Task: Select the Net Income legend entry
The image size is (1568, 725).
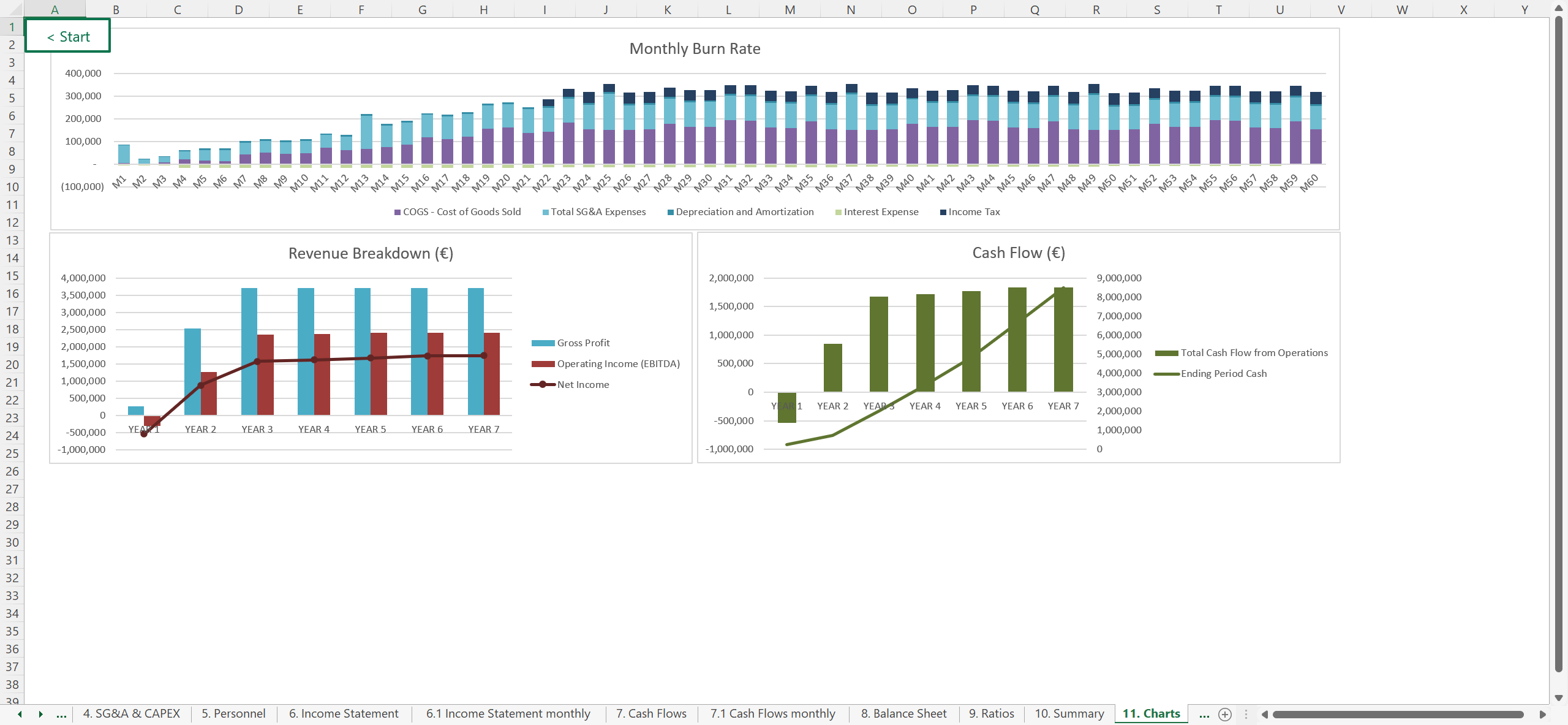Action: click(x=582, y=384)
